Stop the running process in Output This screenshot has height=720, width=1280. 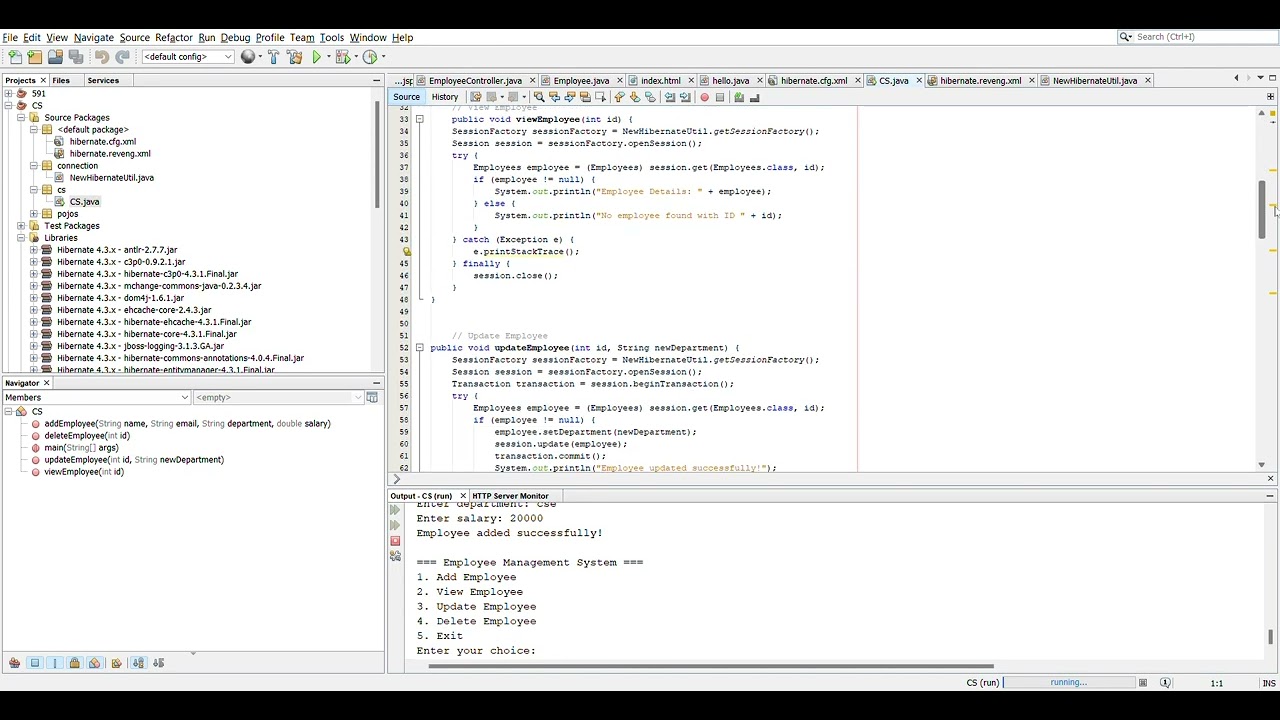[x=395, y=541]
